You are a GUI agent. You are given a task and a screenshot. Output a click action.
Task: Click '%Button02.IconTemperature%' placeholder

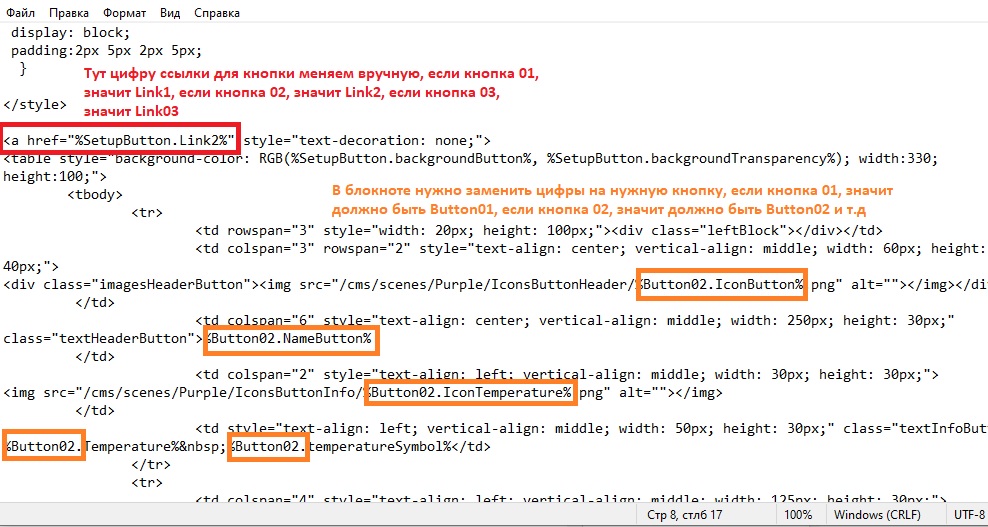point(470,393)
